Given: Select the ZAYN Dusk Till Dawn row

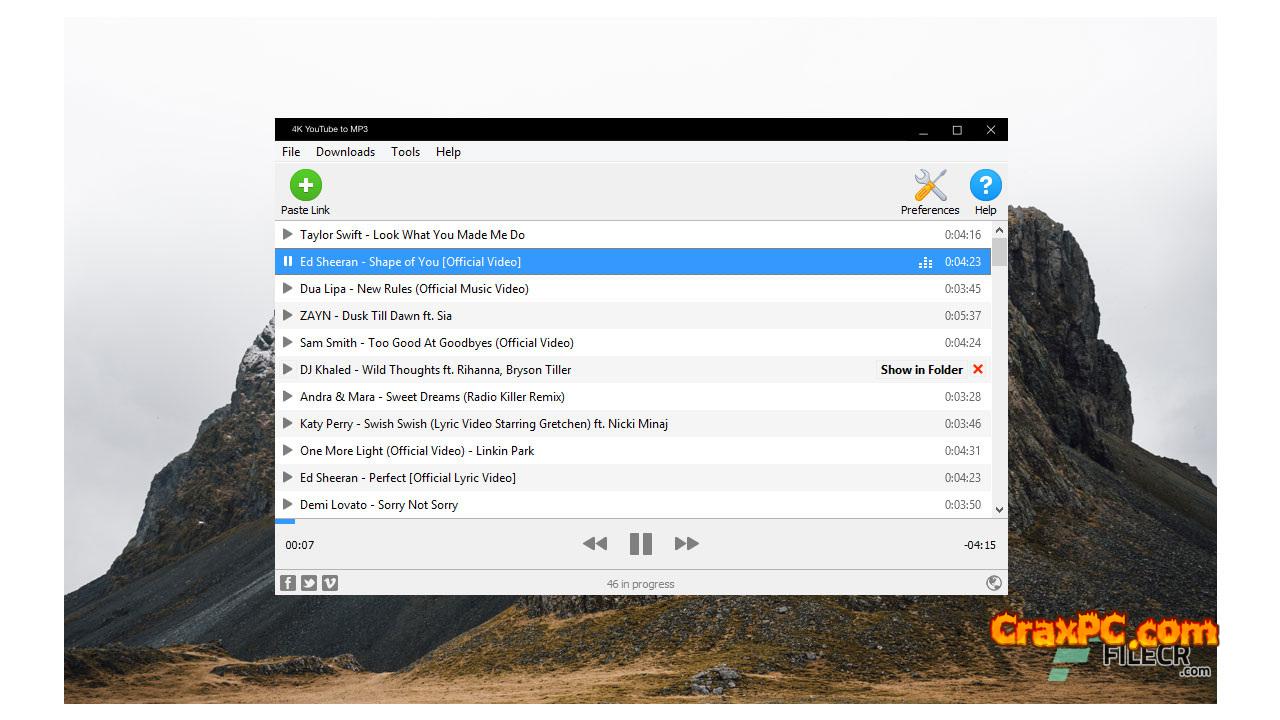Looking at the screenshot, I should coord(600,316).
